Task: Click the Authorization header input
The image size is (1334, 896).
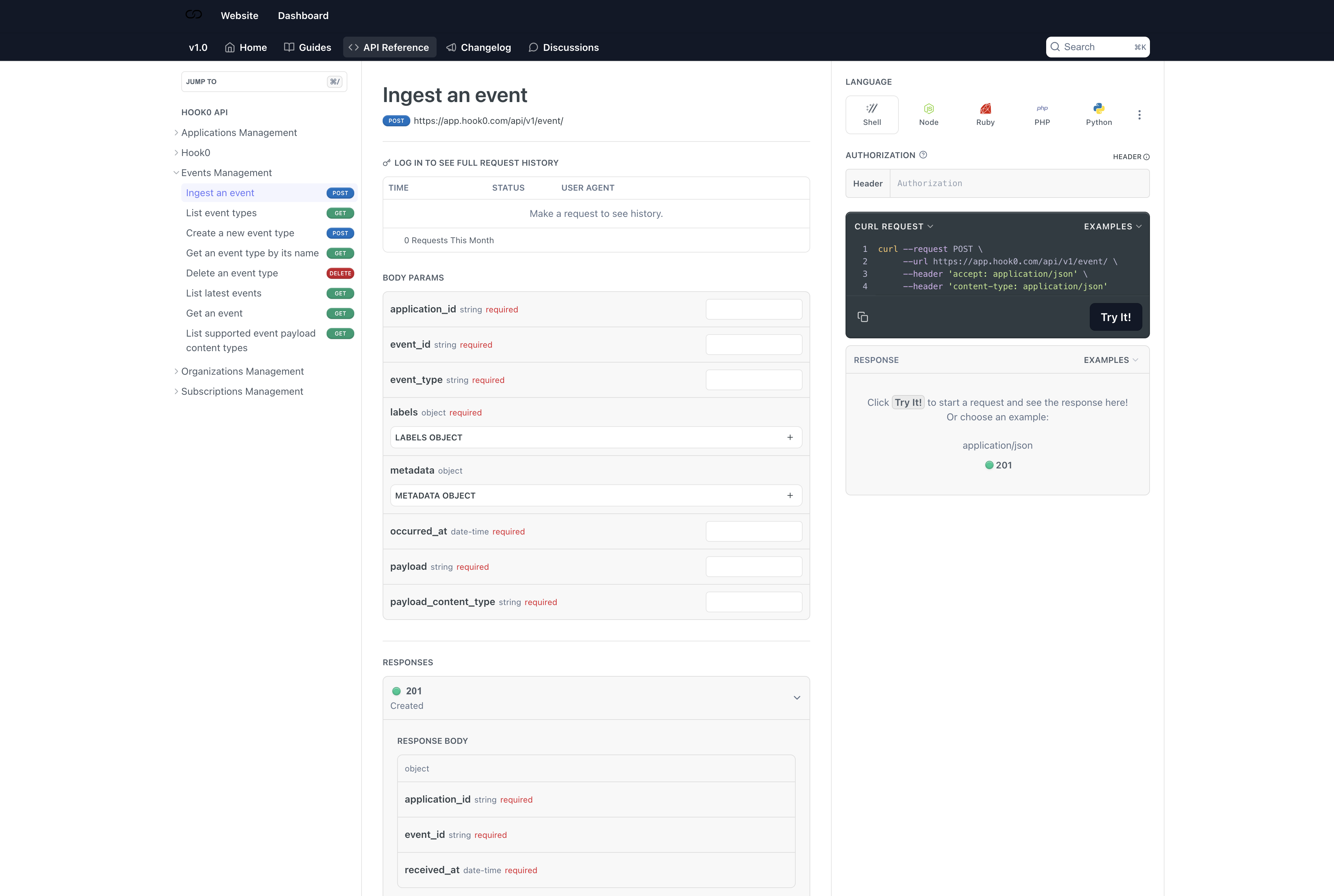Action: 1019,183
